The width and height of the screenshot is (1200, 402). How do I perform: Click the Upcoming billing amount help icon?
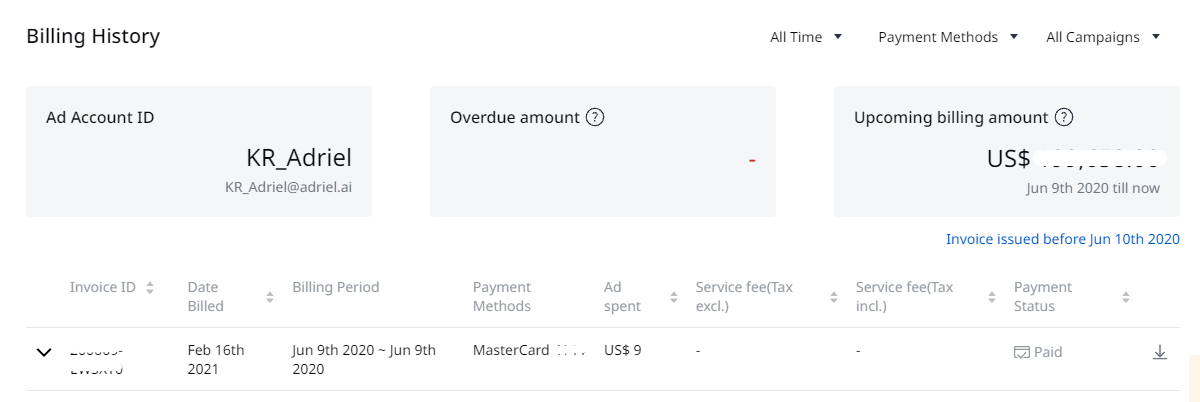point(1064,117)
